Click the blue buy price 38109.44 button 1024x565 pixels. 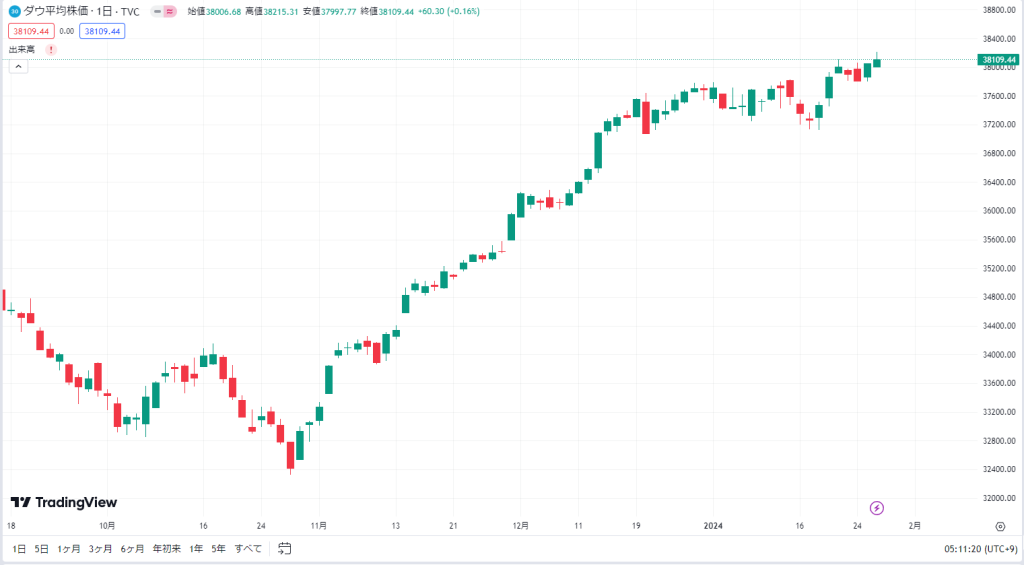click(x=103, y=31)
